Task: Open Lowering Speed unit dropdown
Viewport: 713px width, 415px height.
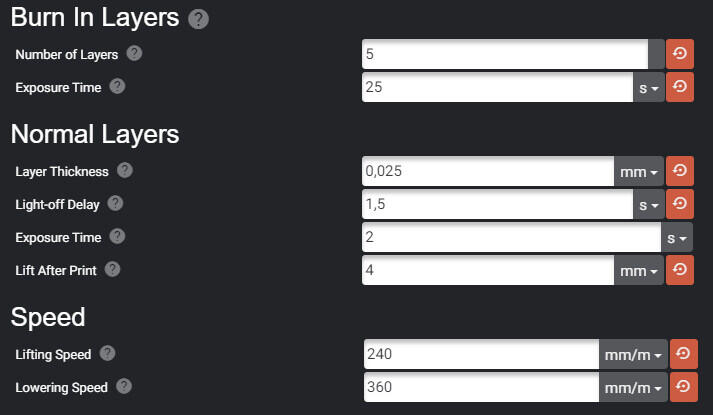Action: 633,388
